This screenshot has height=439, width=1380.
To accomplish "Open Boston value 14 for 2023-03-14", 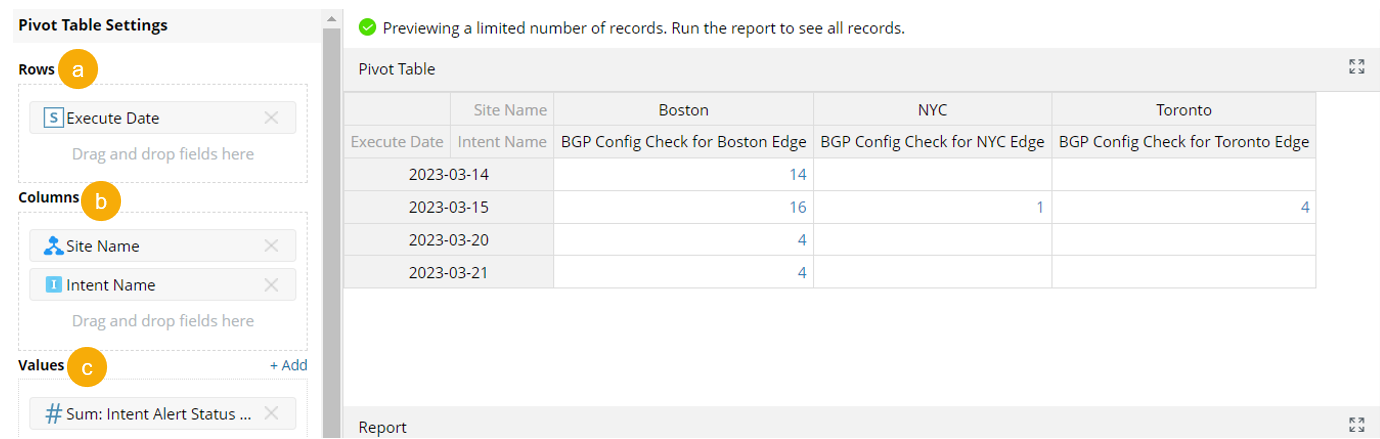I will click(x=797, y=174).
